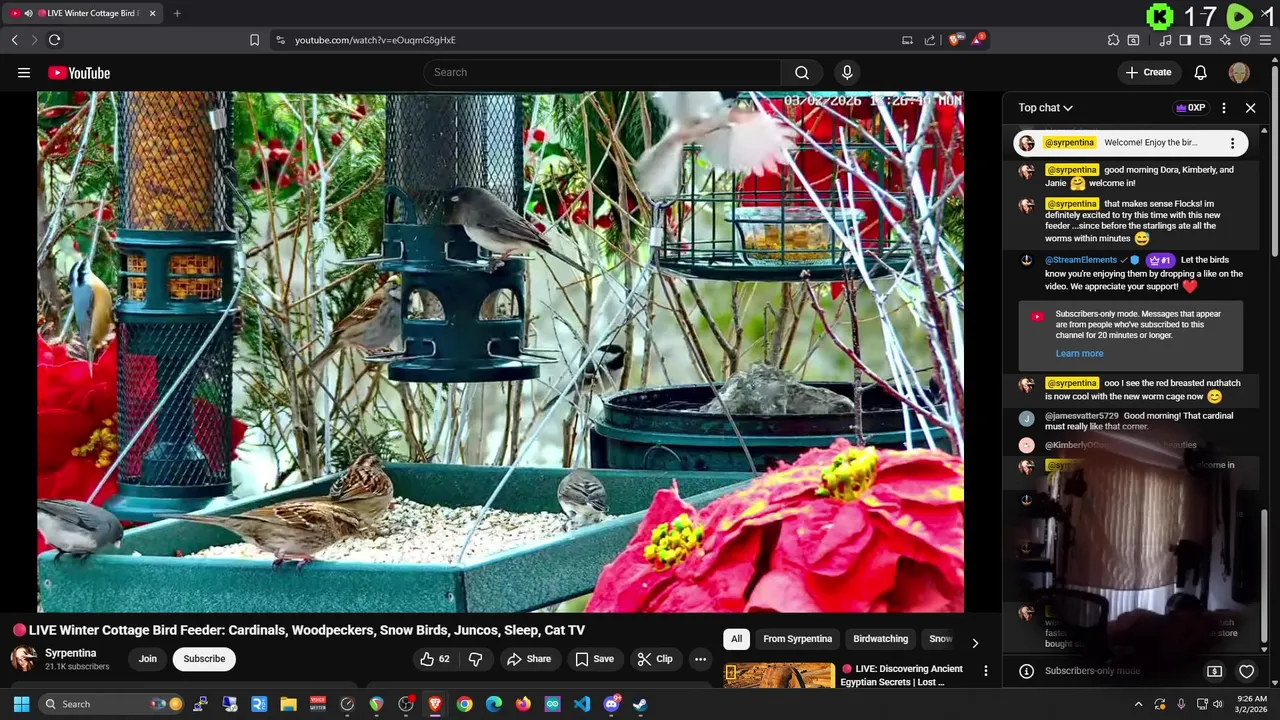The width and height of the screenshot is (1280, 720).
Task: Open a new browser tab
Action: [x=177, y=13]
